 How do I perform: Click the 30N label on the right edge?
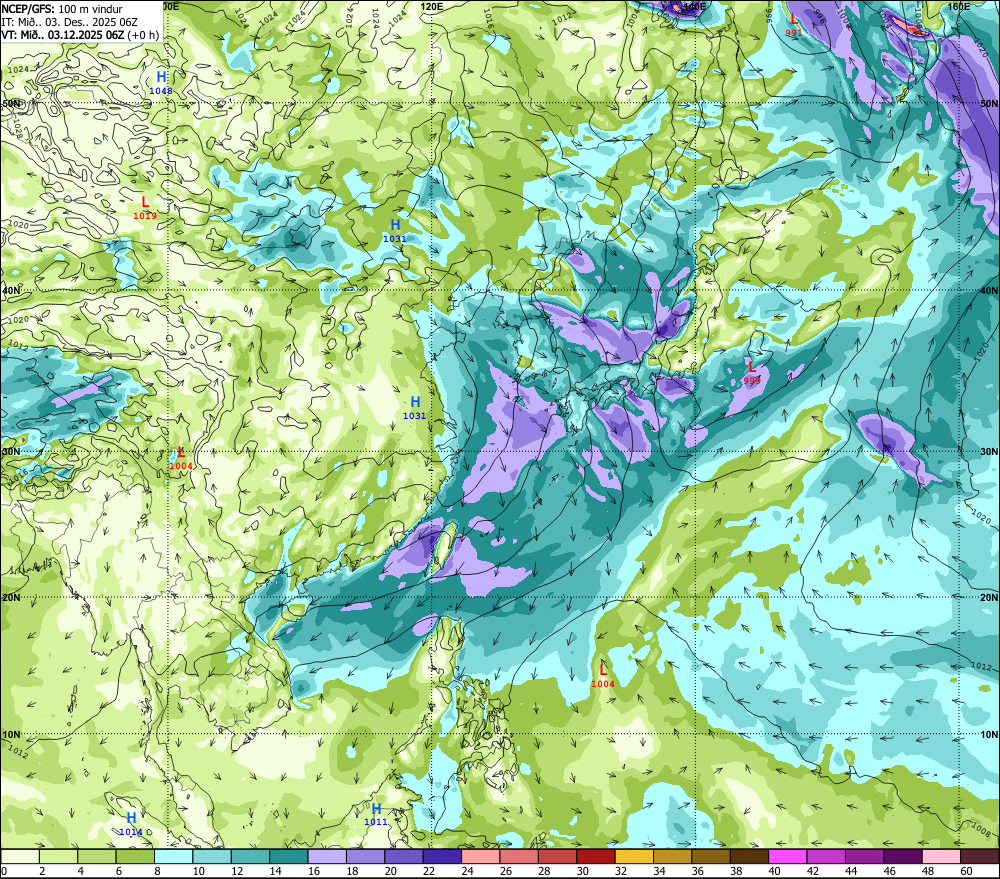[x=989, y=452]
